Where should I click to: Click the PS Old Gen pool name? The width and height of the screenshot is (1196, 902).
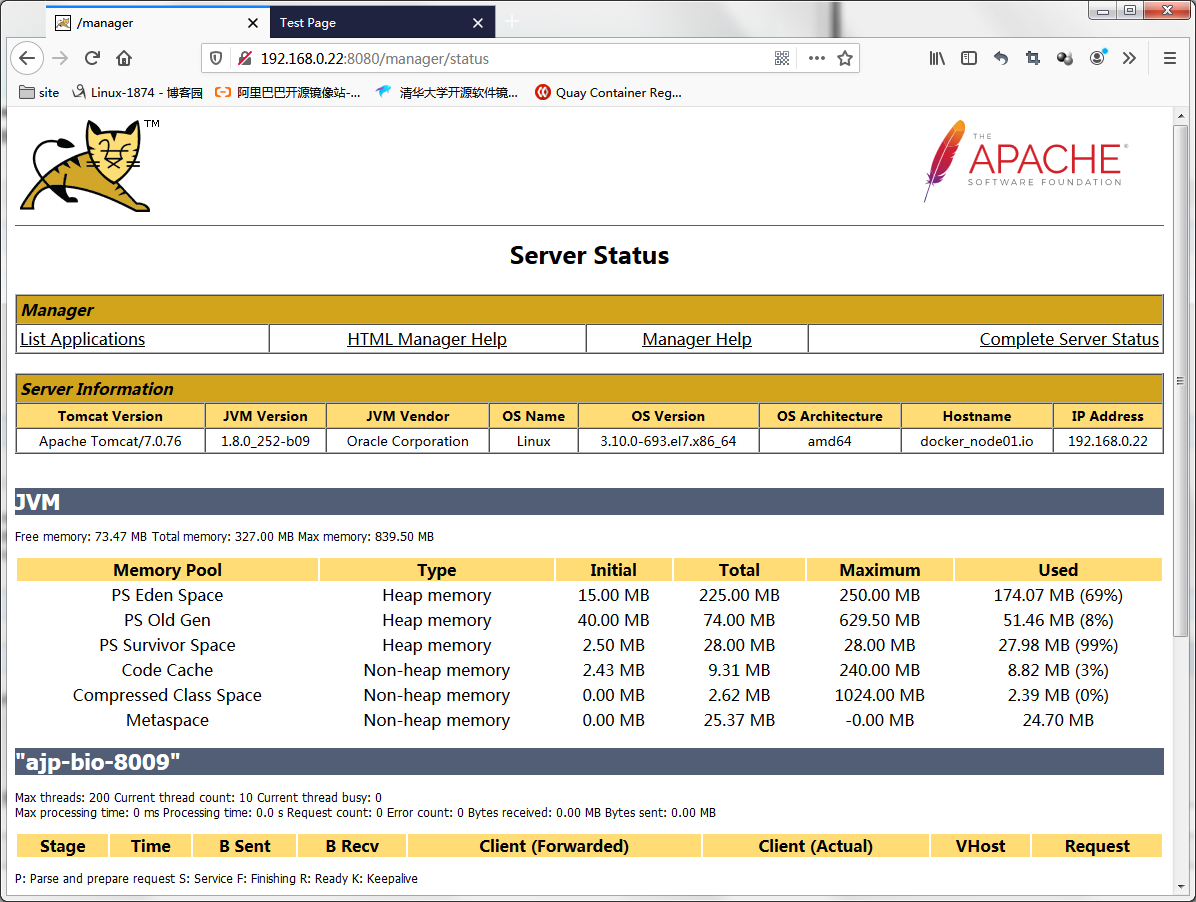pyautogui.click(x=168, y=621)
